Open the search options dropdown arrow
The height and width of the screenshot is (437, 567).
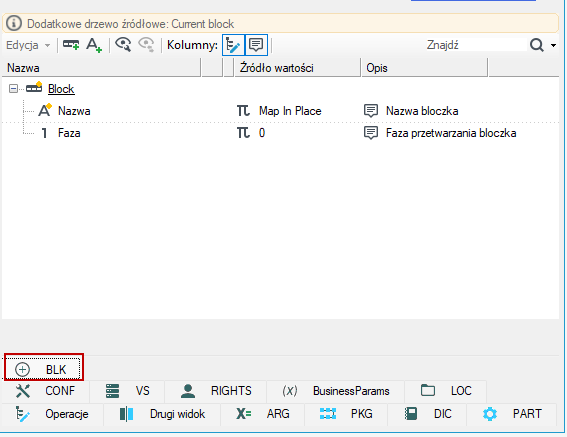tap(553, 46)
